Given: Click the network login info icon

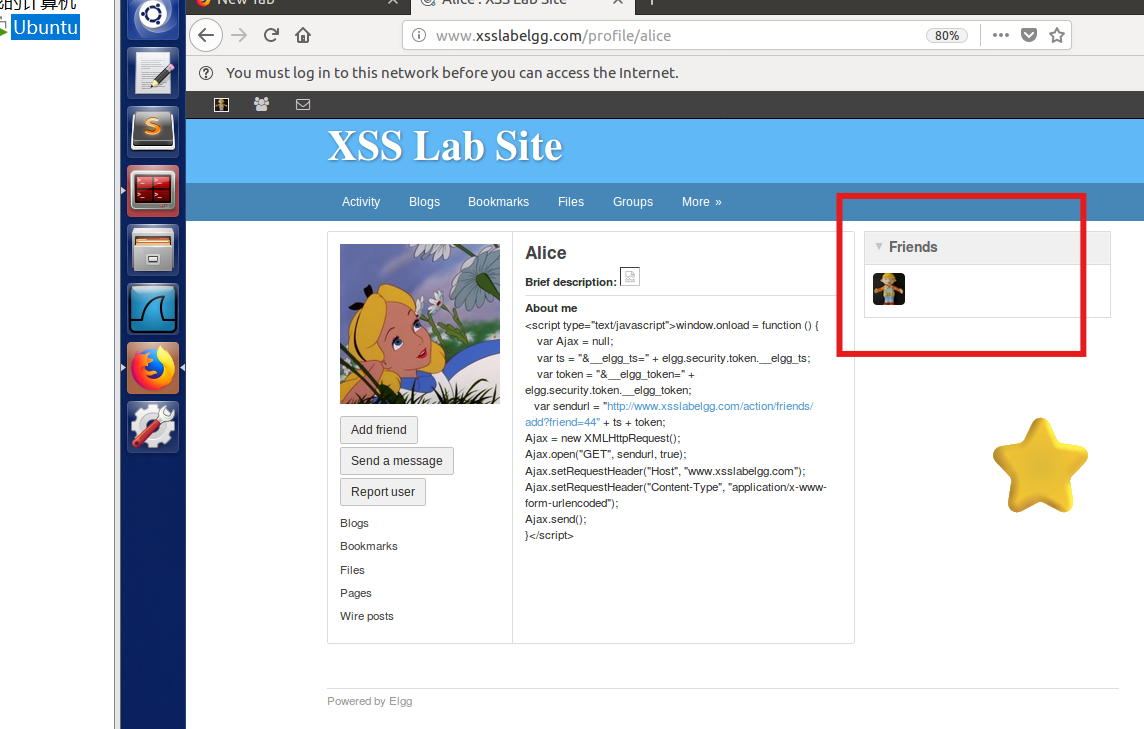Looking at the screenshot, I should click(206, 73).
